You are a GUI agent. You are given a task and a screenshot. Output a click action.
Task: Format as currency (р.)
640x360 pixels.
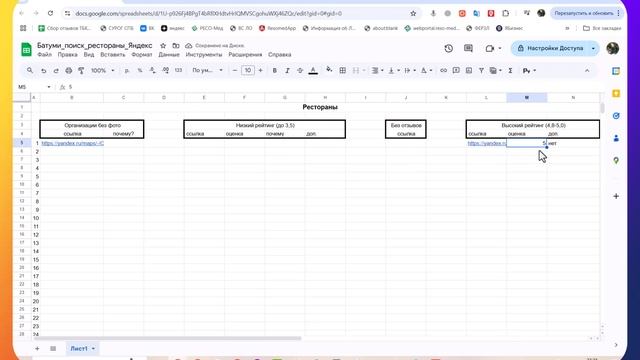pyautogui.click(x=127, y=71)
